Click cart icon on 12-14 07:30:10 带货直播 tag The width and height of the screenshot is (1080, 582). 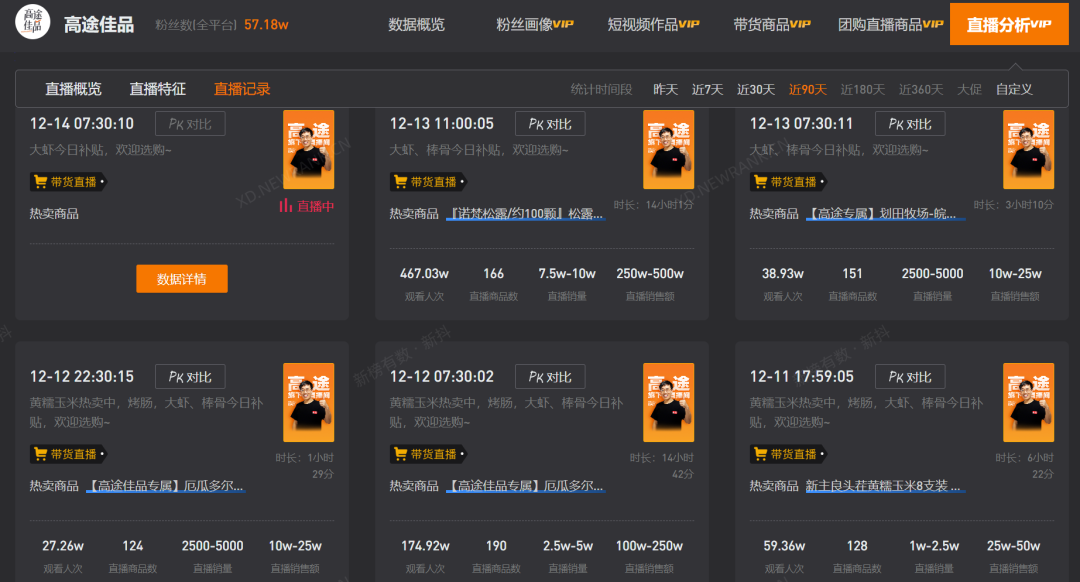41,182
